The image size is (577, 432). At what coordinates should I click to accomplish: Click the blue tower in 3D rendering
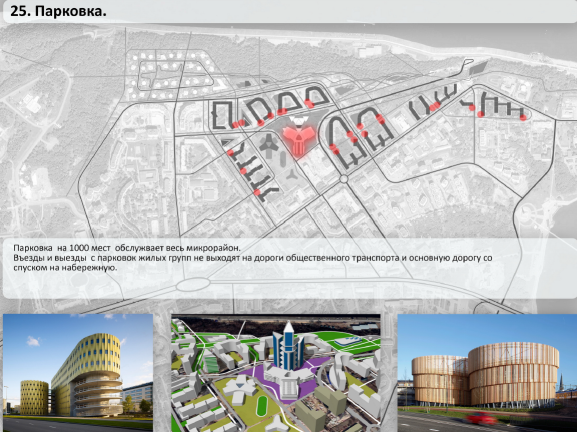click(x=288, y=346)
